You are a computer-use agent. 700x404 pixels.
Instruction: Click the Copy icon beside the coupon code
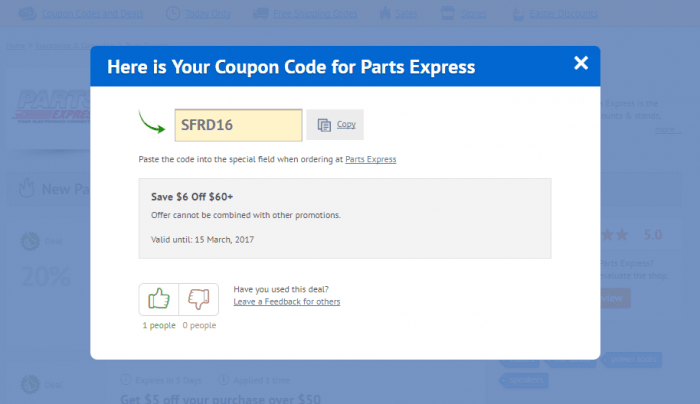pos(324,125)
